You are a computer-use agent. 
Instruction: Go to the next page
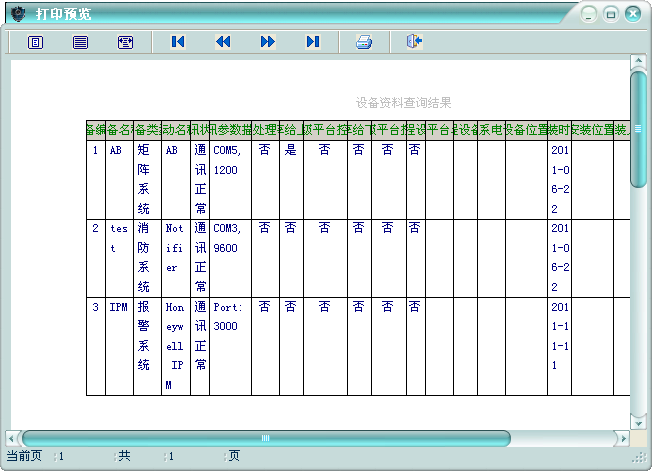(x=267, y=42)
